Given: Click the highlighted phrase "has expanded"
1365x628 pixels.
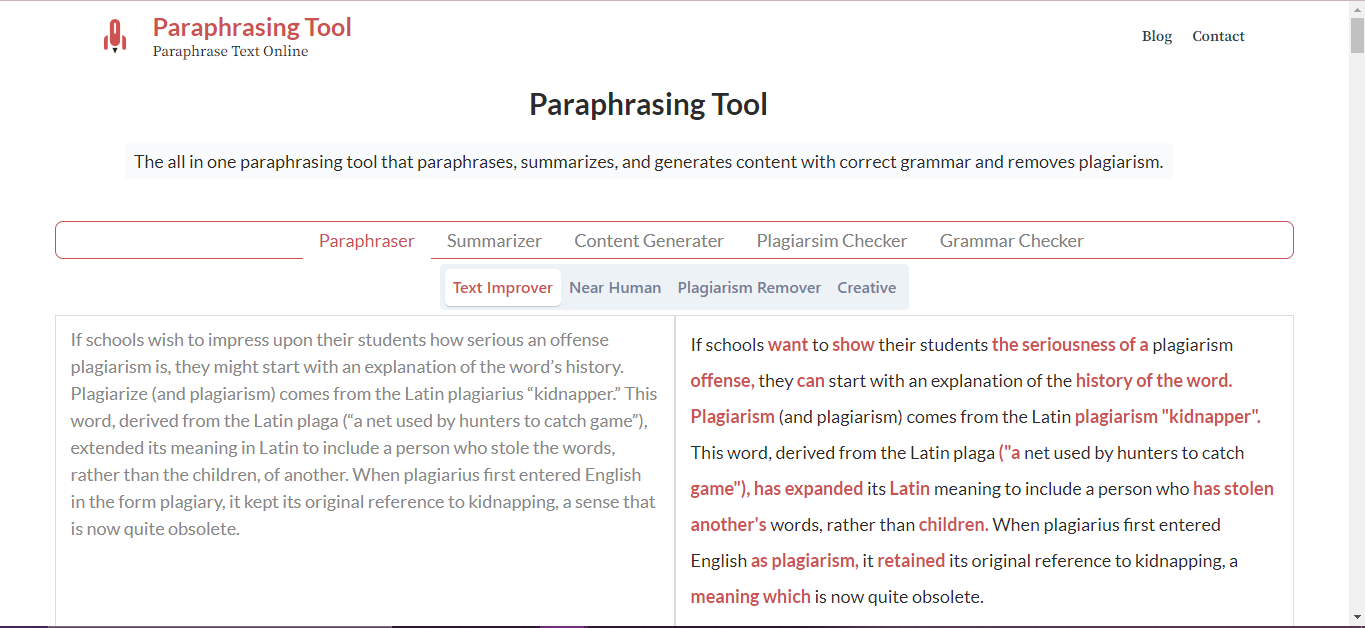Looking at the screenshot, I should 808,489.
